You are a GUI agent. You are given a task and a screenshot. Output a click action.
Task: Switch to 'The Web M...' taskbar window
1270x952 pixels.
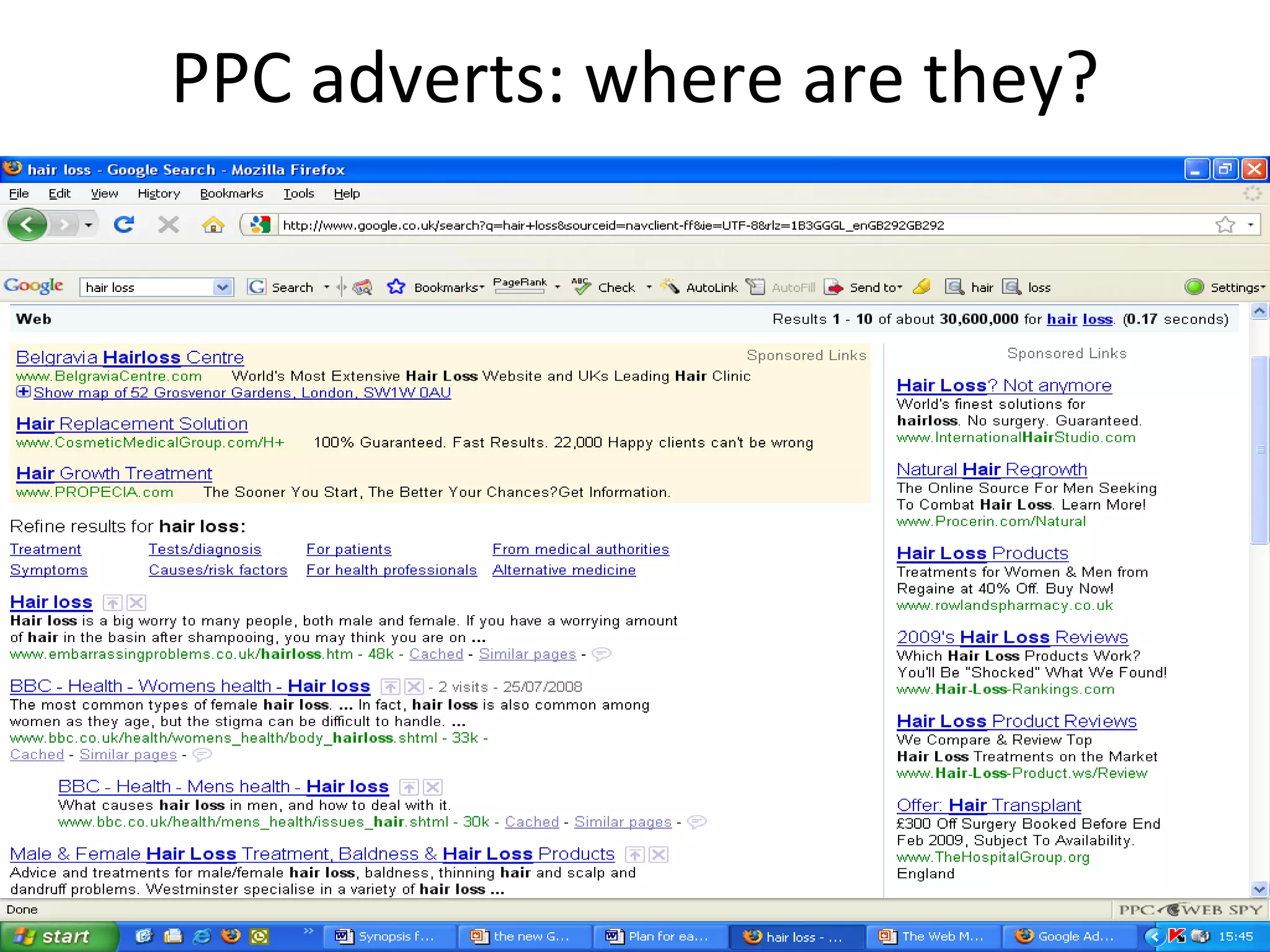click(933, 937)
